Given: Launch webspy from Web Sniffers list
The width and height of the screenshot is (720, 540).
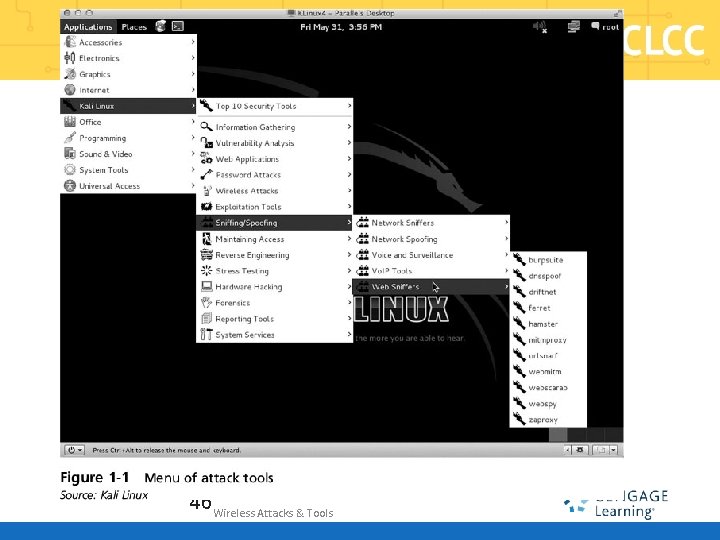Looking at the screenshot, I should [x=548, y=404].
